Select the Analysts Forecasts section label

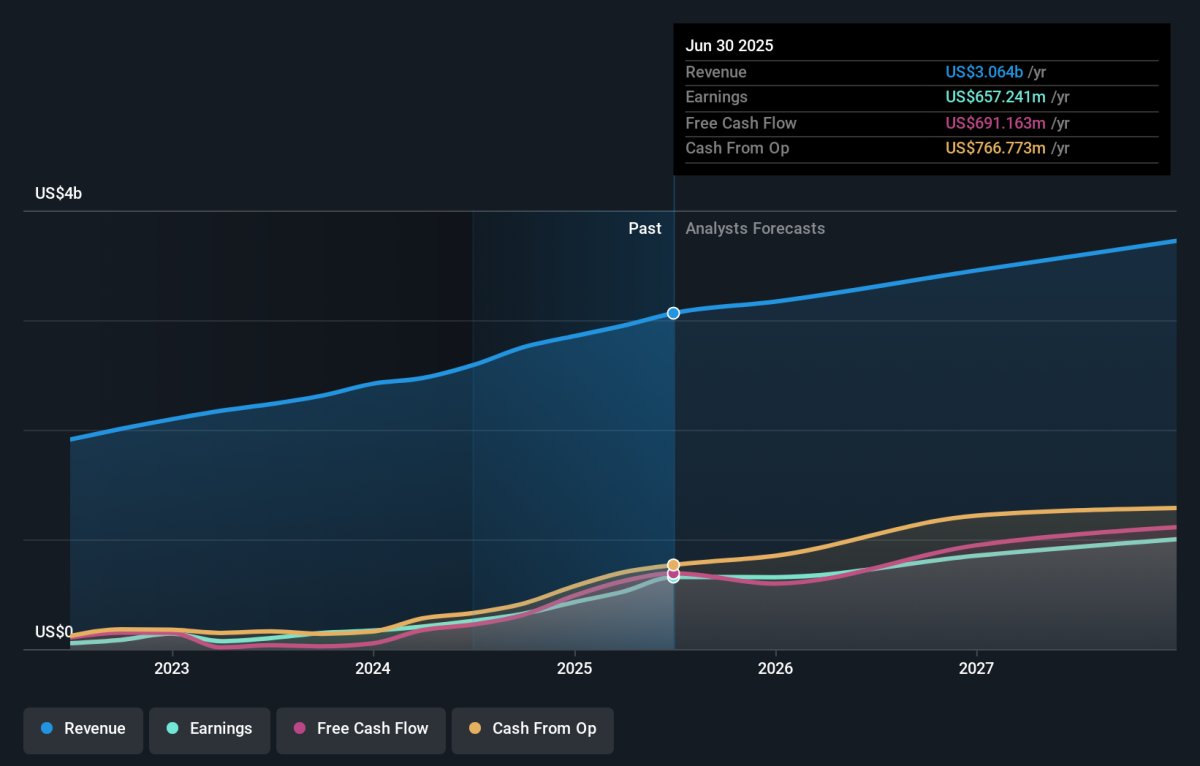[x=755, y=228]
